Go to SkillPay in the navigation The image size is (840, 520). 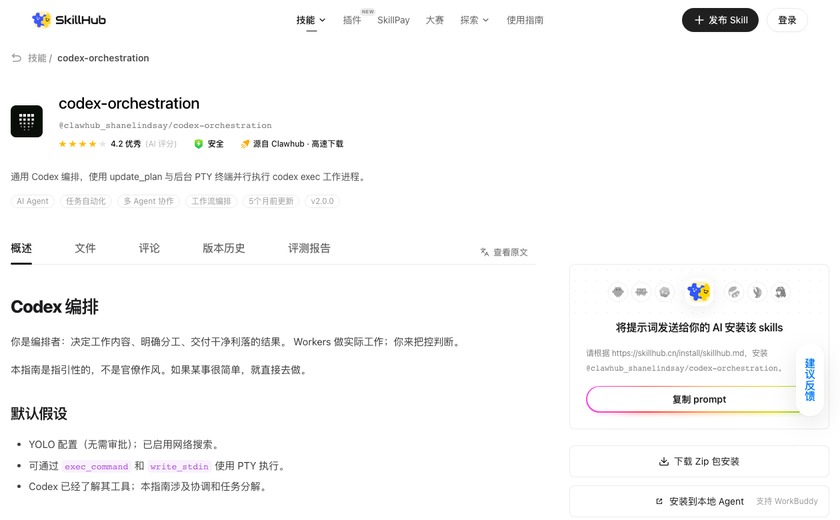[393, 20]
